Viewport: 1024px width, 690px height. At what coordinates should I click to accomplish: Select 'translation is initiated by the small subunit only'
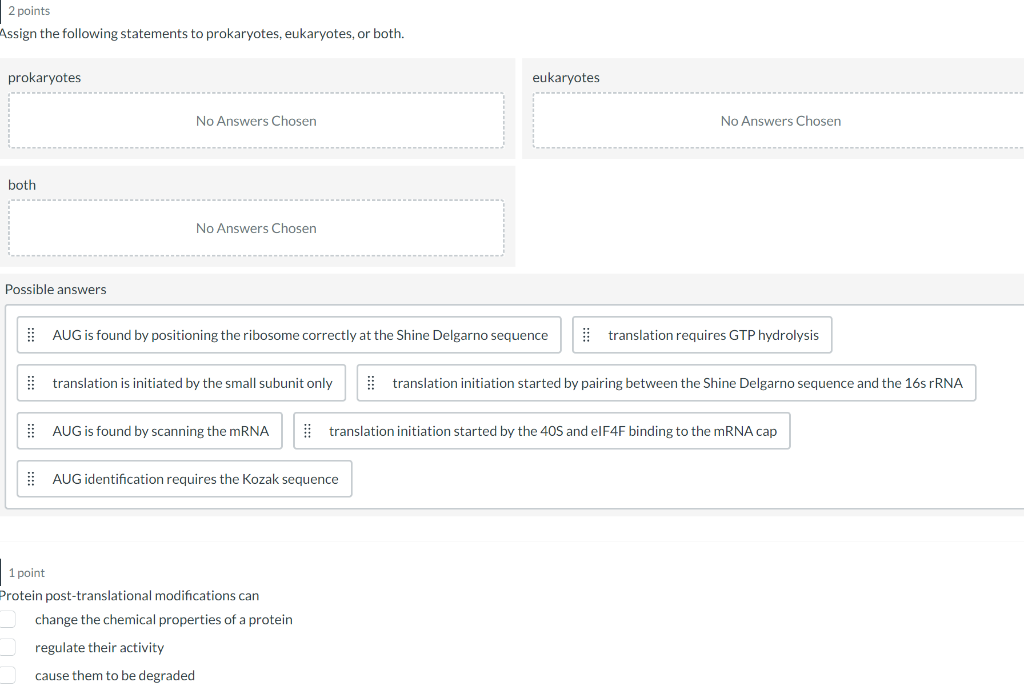coord(192,383)
